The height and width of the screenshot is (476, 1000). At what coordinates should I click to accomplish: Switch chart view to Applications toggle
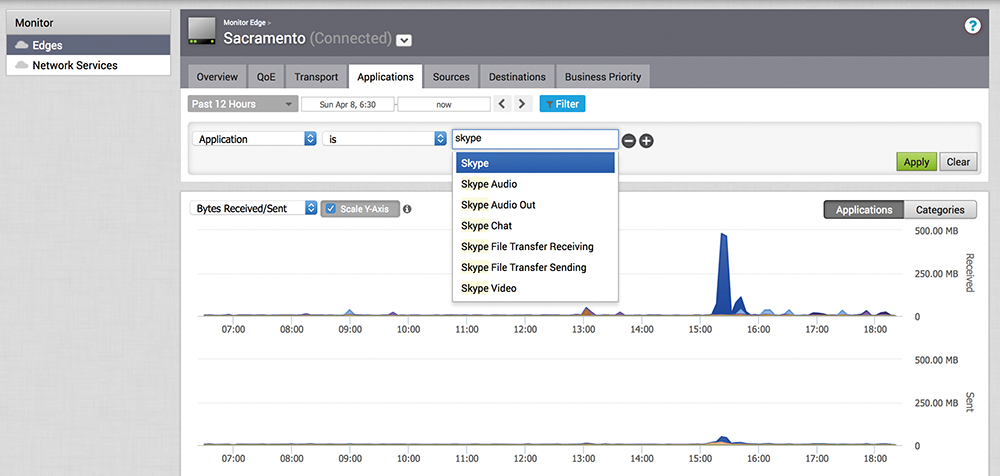[864, 210]
